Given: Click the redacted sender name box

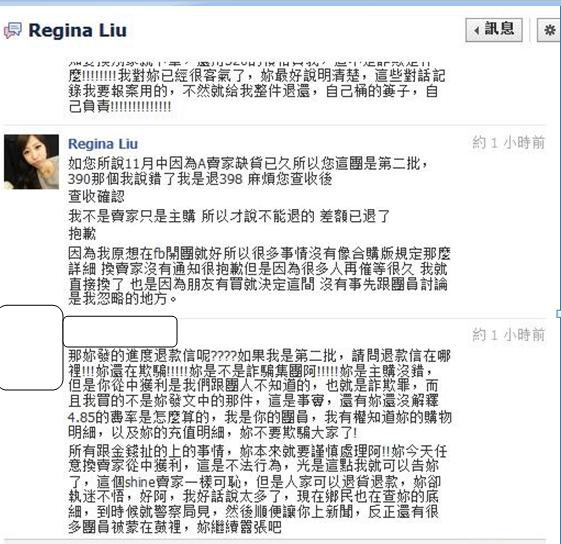Looking at the screenshot, I should (120, 331).
